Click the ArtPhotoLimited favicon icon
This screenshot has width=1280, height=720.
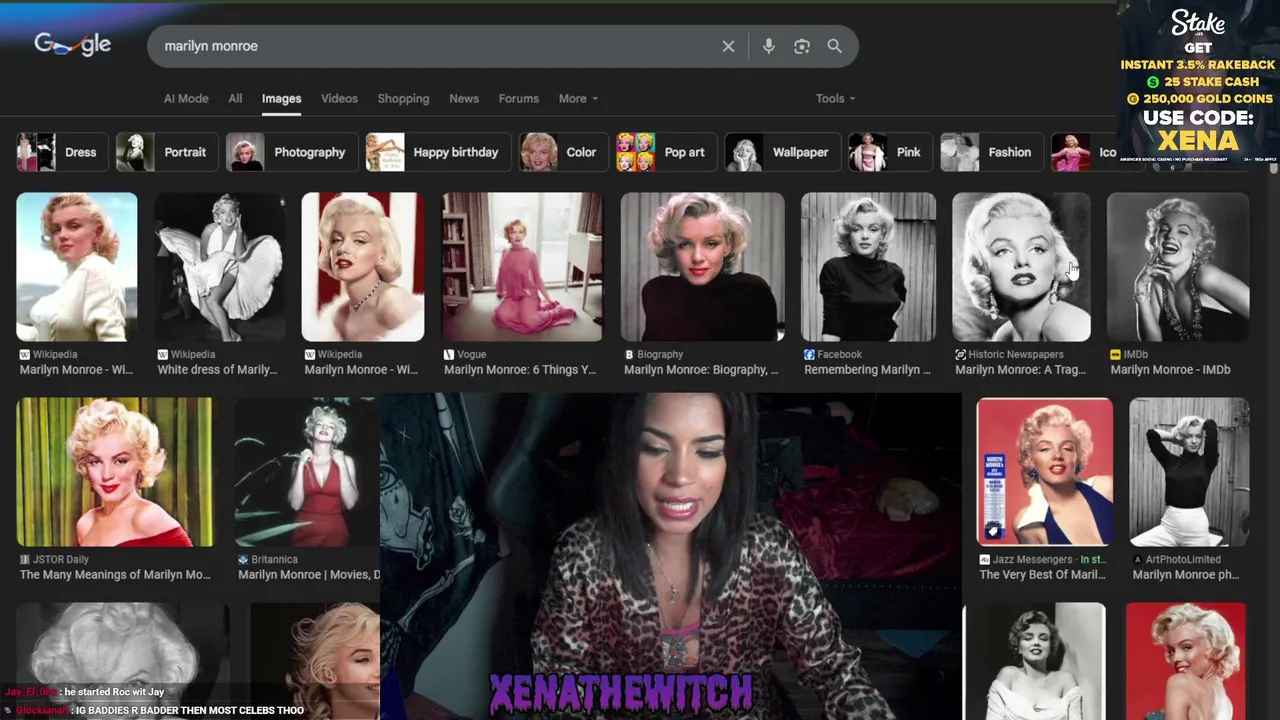click(x=1138, y=559)
